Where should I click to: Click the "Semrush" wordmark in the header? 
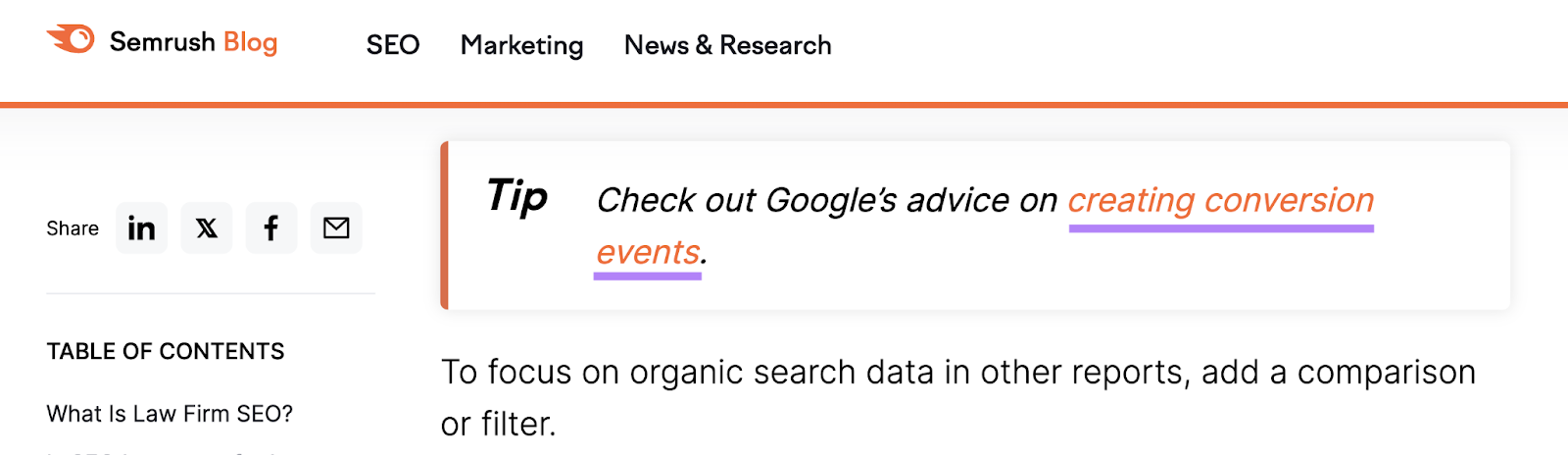click(162, 42)
